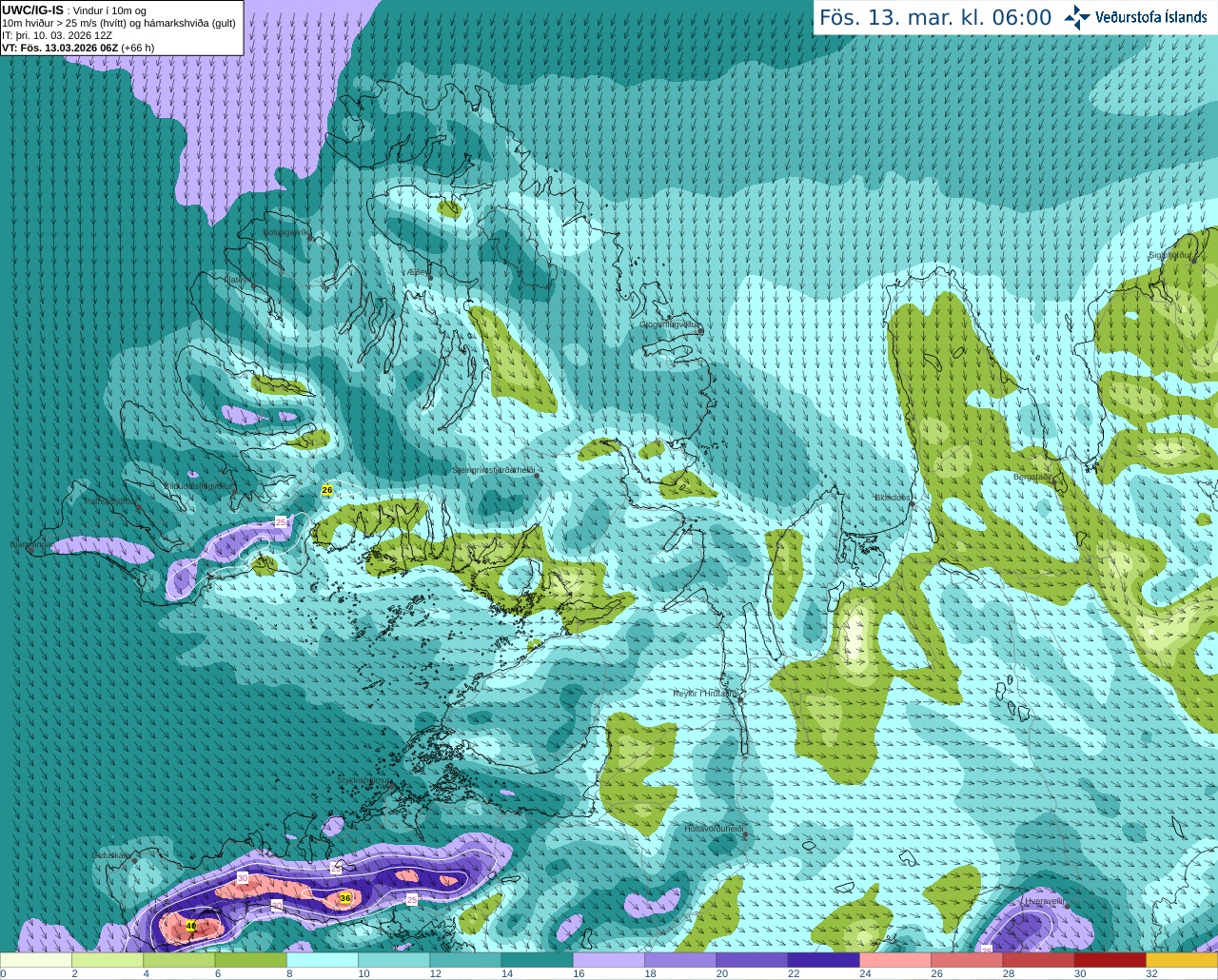1218x980 pixels.
Task: Pick the 4–6 m/s green legend swatch
Action: point(179,960)
